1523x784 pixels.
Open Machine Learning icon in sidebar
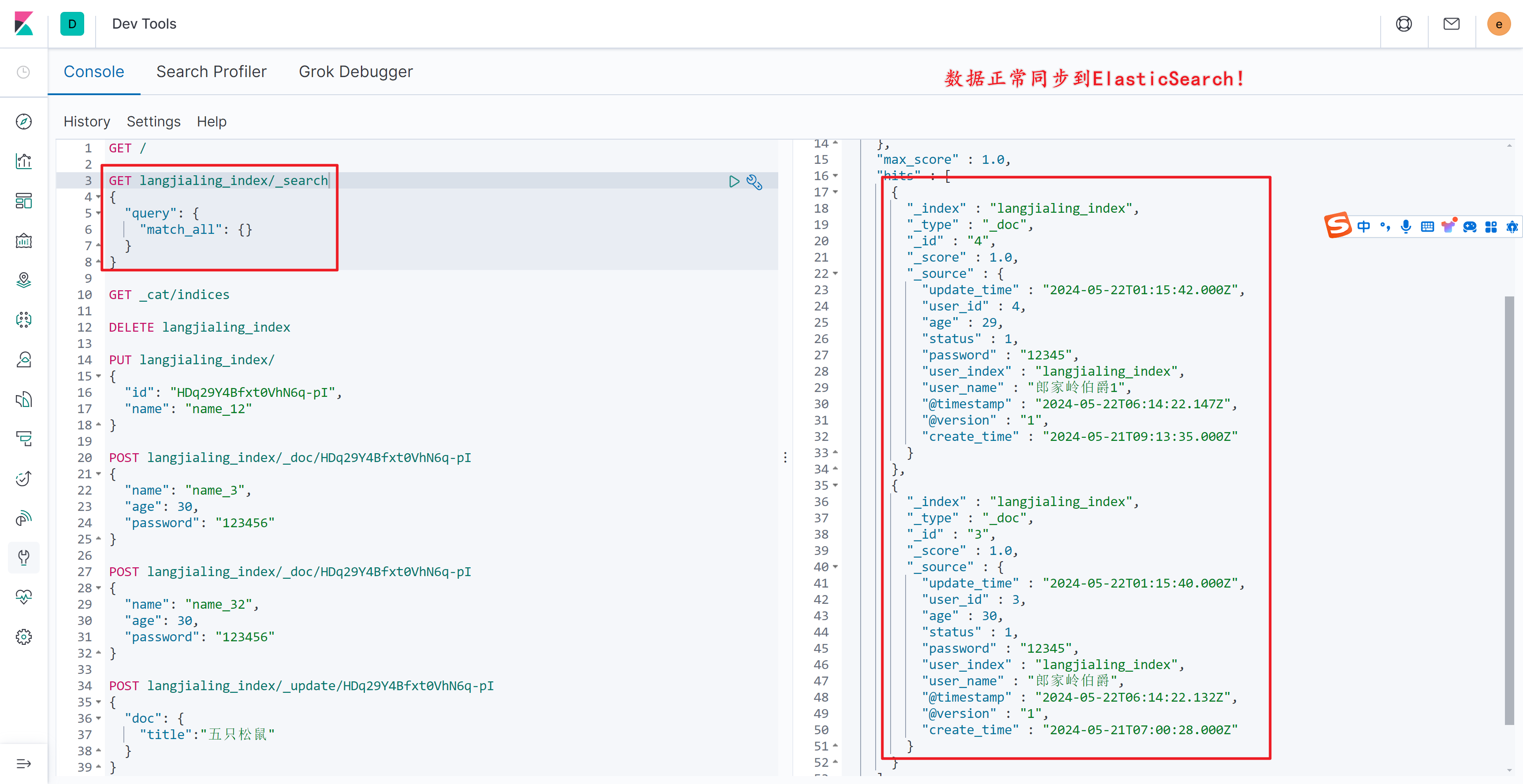click(x=24, y=320)
